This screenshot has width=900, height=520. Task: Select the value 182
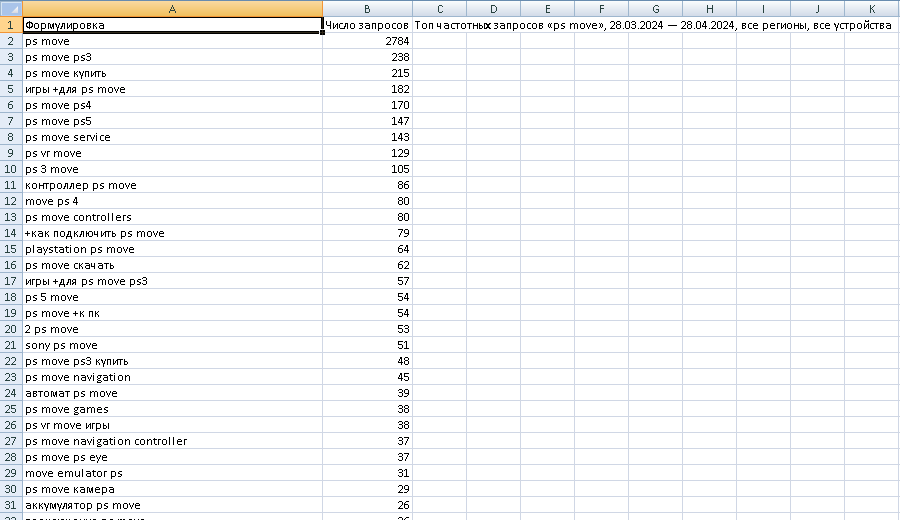click(367, 89)
